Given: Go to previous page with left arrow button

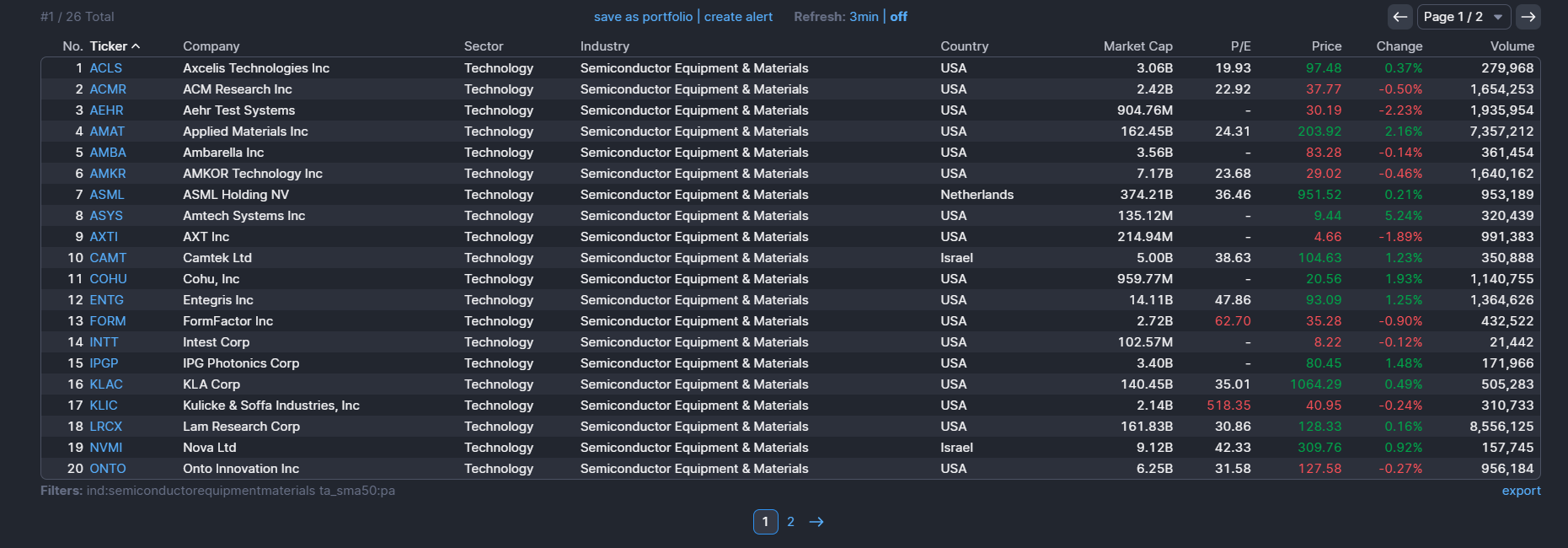Looking at the screenshot, I should (1400, 17).
